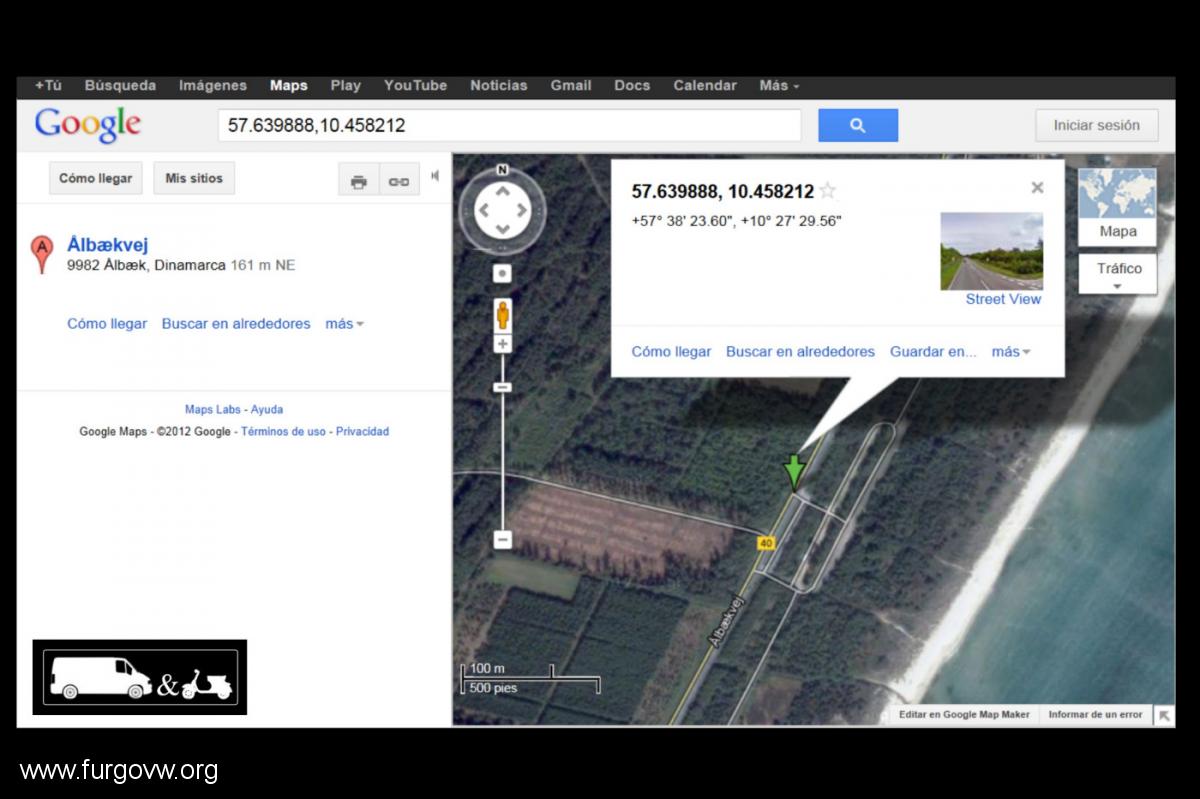1200x799 pixels.
Task: Click Informar de un error
Action: (1095, 715)
